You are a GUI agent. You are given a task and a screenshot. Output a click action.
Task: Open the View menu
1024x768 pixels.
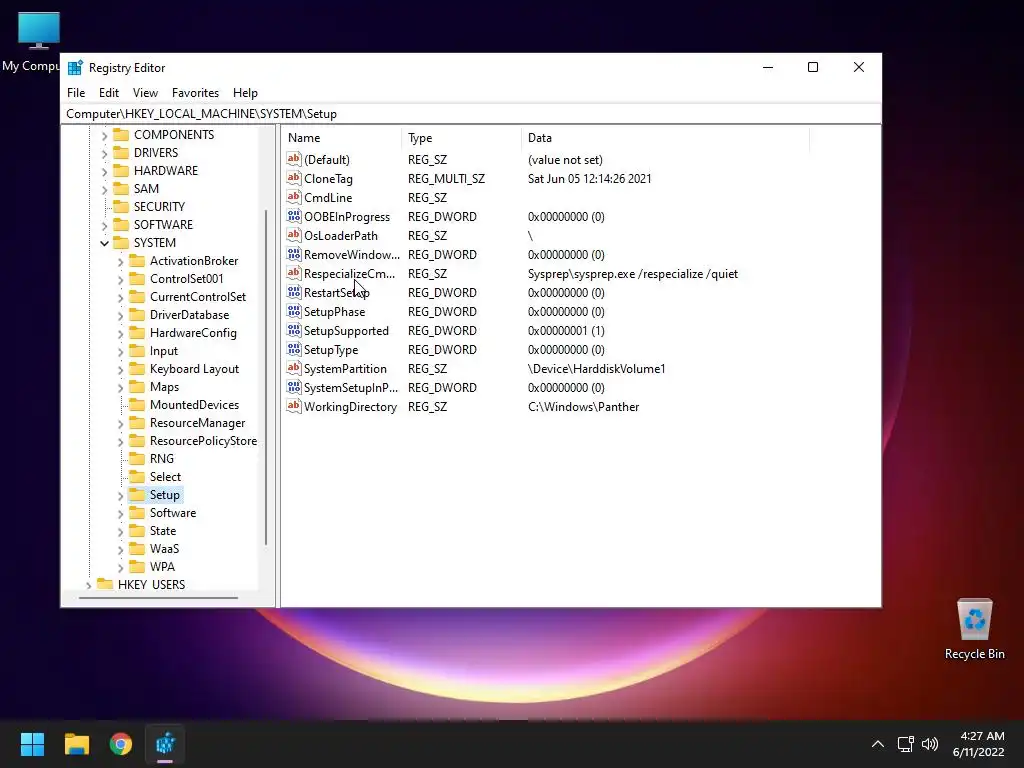click(x=145, y=93)
